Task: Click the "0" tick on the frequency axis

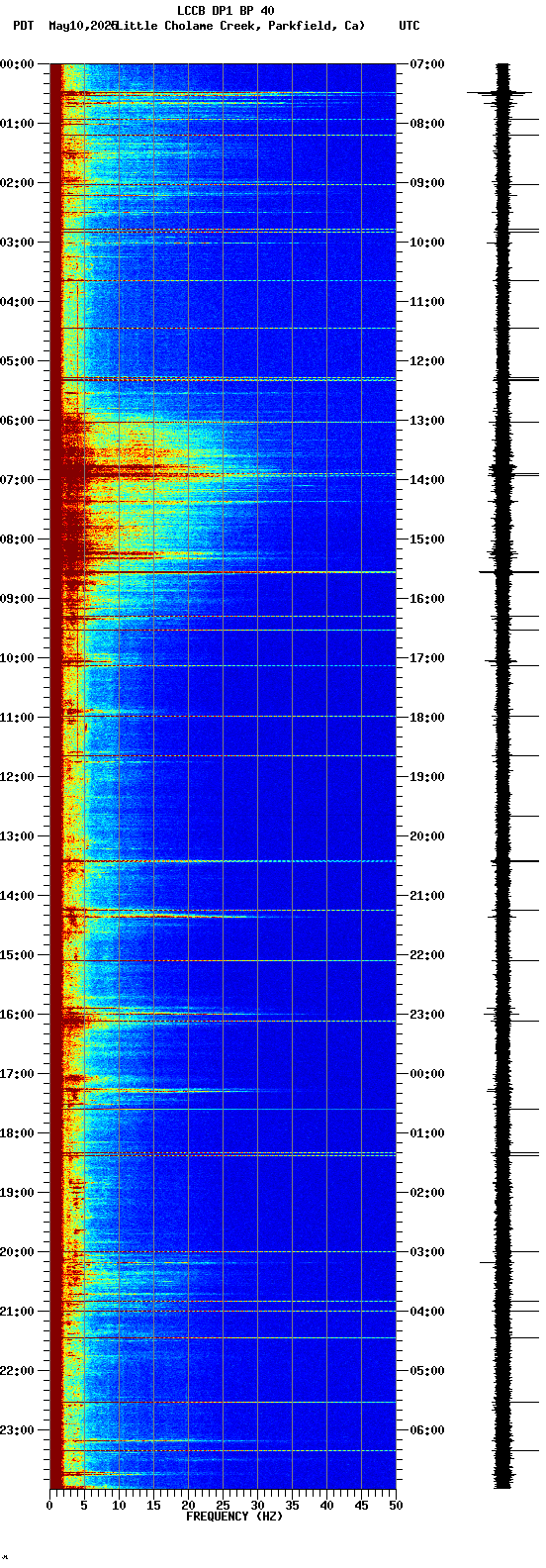Action: coord(49,1506)
